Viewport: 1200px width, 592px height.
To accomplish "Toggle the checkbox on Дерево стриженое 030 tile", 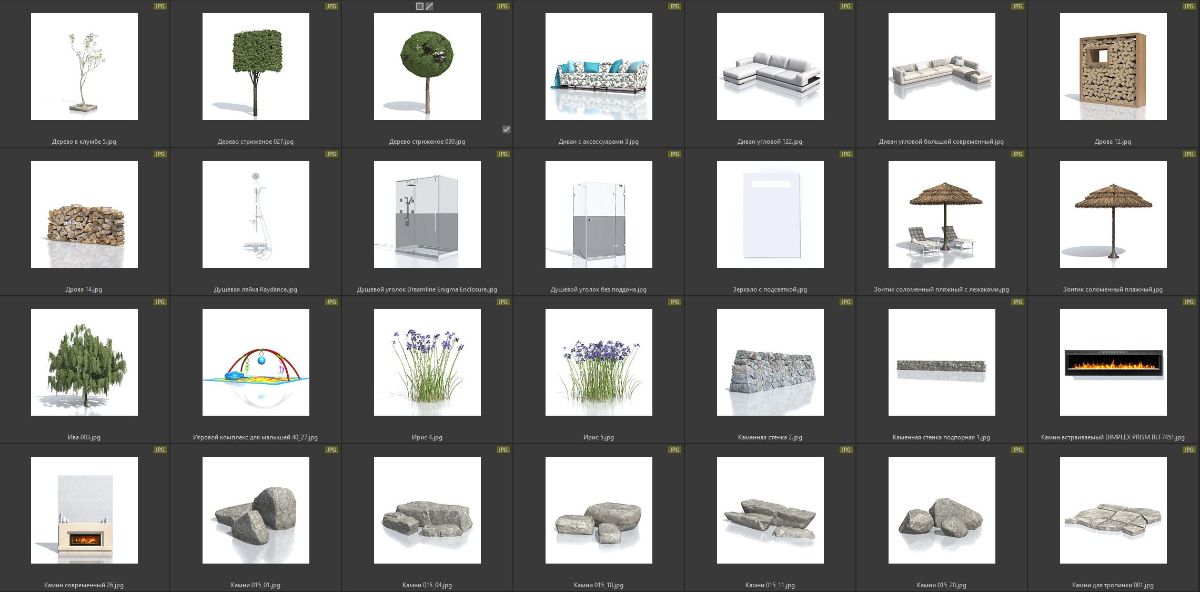I will click(506, 129).
